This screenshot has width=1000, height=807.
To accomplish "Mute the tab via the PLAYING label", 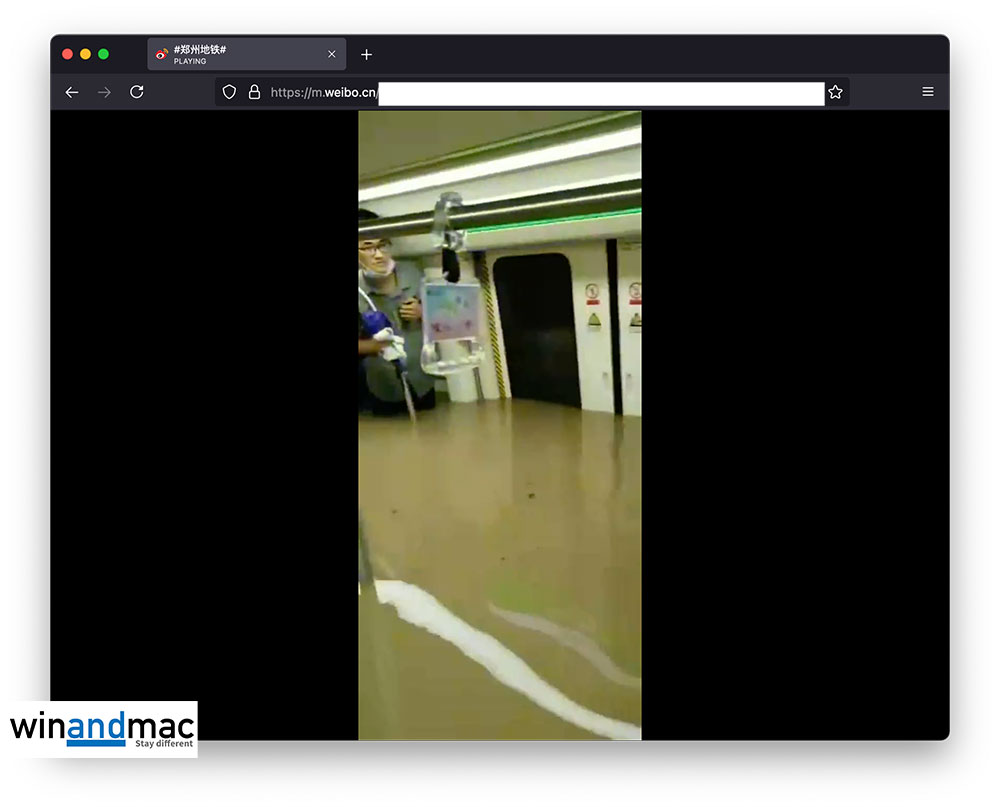I will 190,62.
